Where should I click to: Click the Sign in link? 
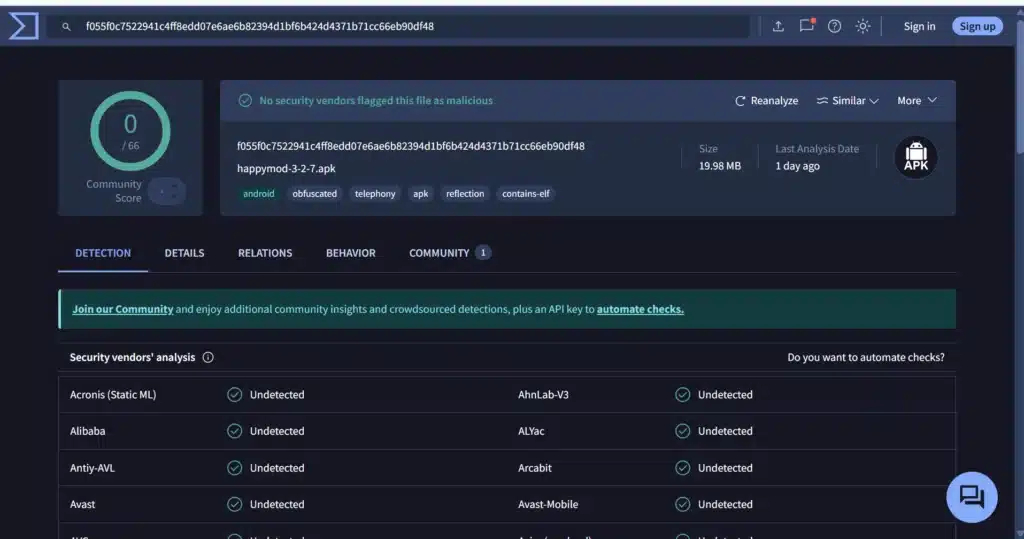(x=920, y=26)
